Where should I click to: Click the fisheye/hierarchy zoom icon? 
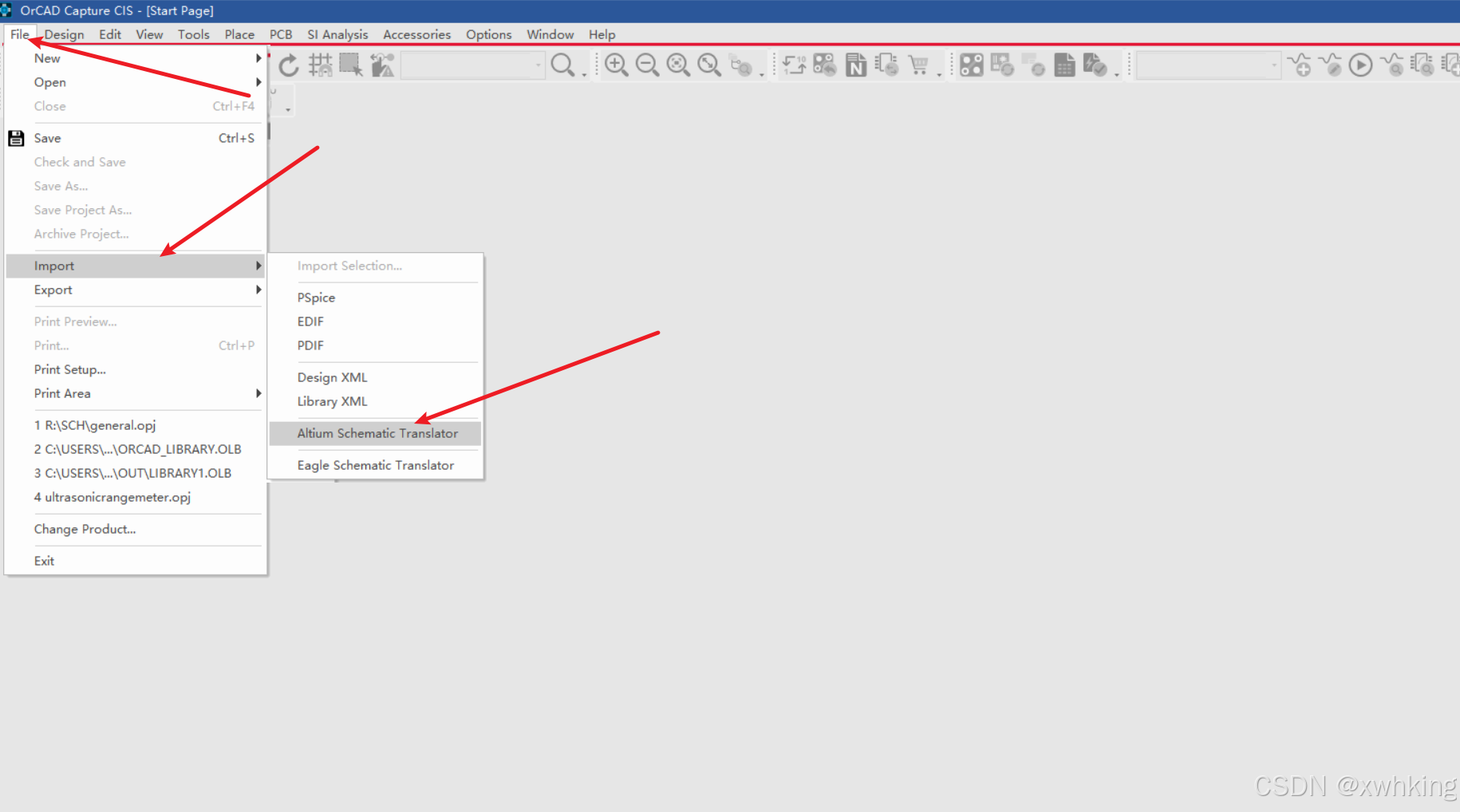[741, 65]
